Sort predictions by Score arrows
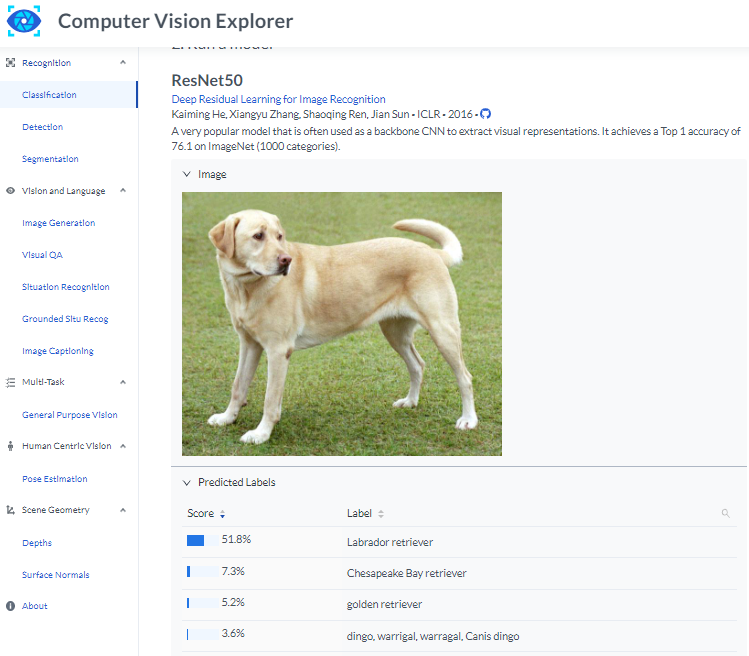The image size is (749, 656). click(x=222, y=514)
